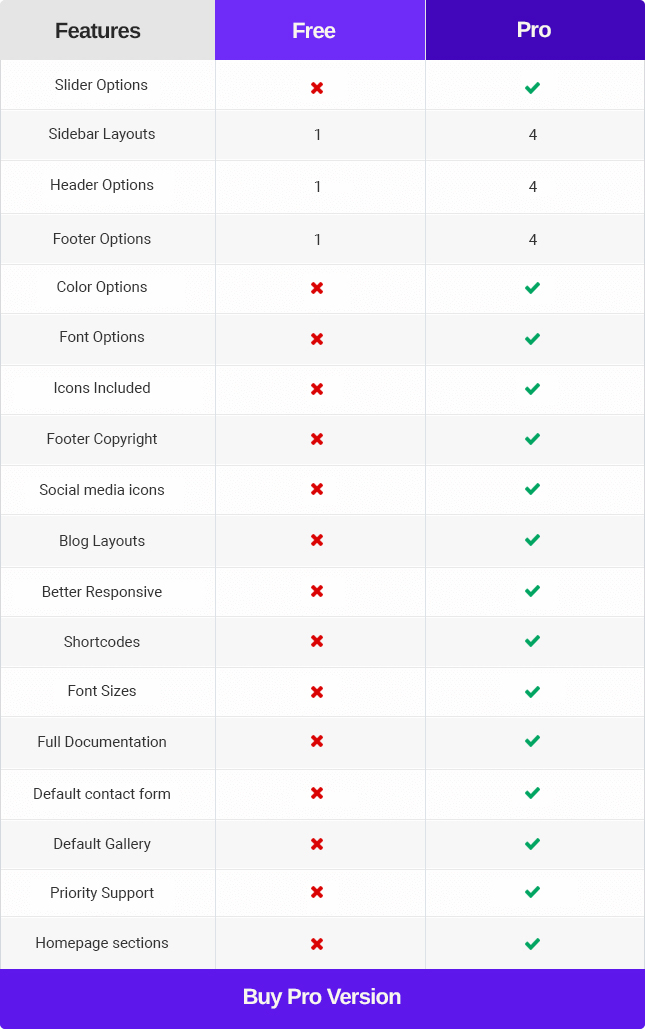Click green check for Homepage sections

(532, 944)
